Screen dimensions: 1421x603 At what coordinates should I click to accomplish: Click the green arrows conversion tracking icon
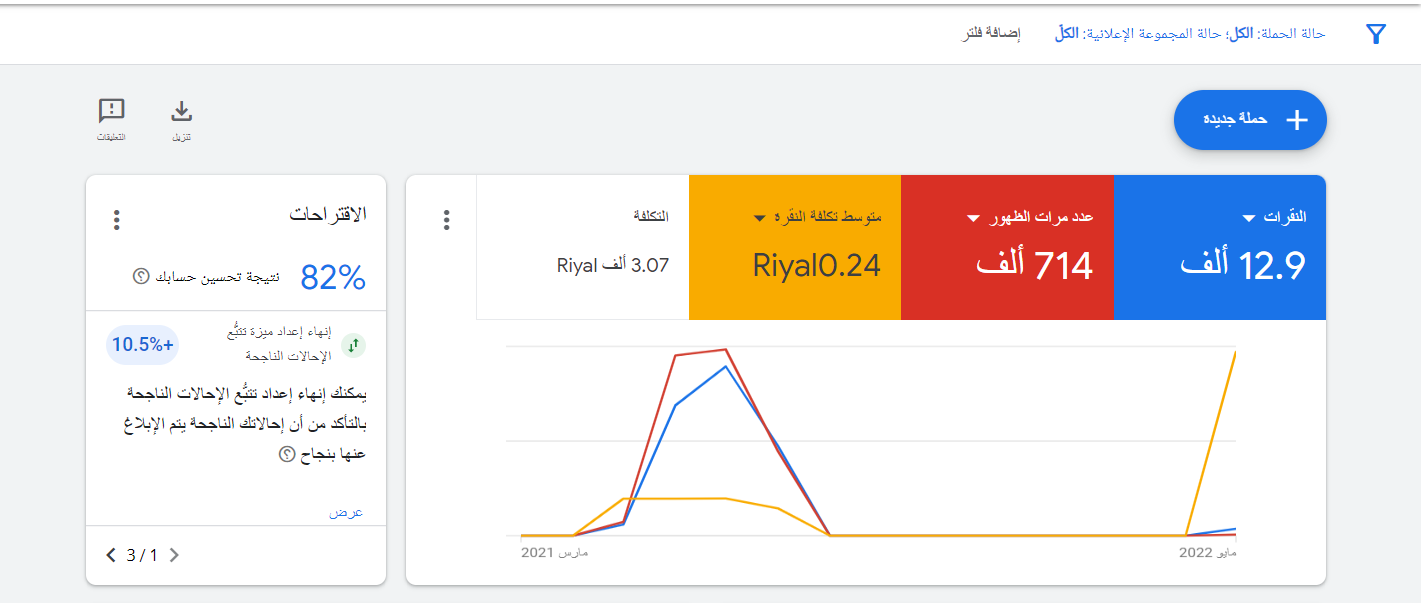353,346
